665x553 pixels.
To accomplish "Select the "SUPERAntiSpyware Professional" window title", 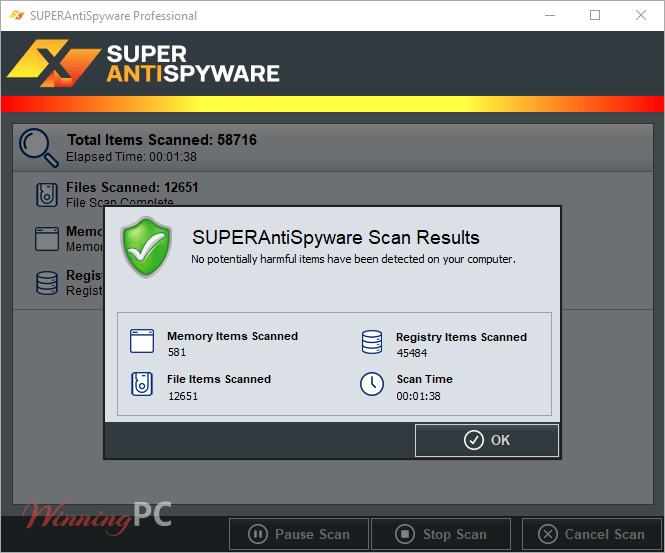I will click(x=114, y=16).
